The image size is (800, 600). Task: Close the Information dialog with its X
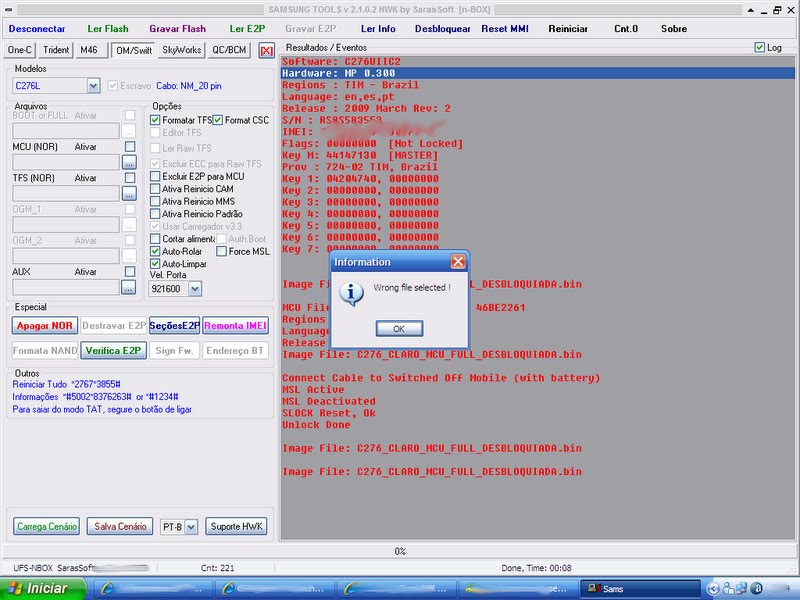458,262
